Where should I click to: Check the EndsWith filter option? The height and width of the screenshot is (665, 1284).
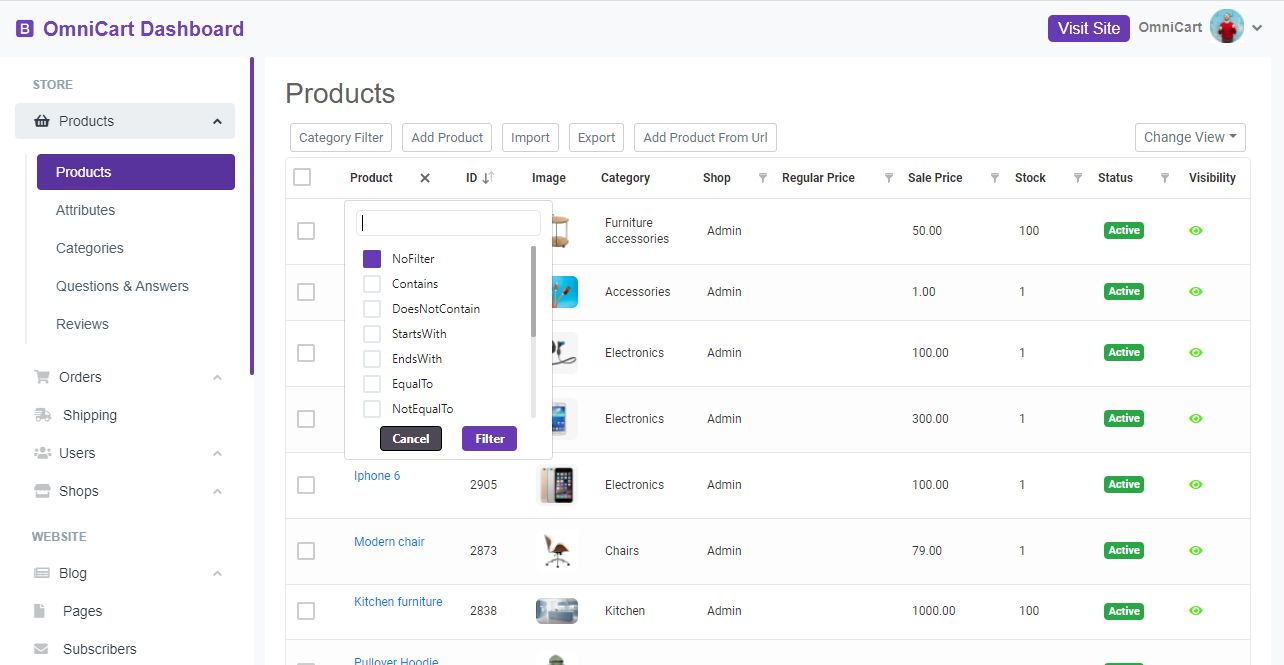coord(372,359)
